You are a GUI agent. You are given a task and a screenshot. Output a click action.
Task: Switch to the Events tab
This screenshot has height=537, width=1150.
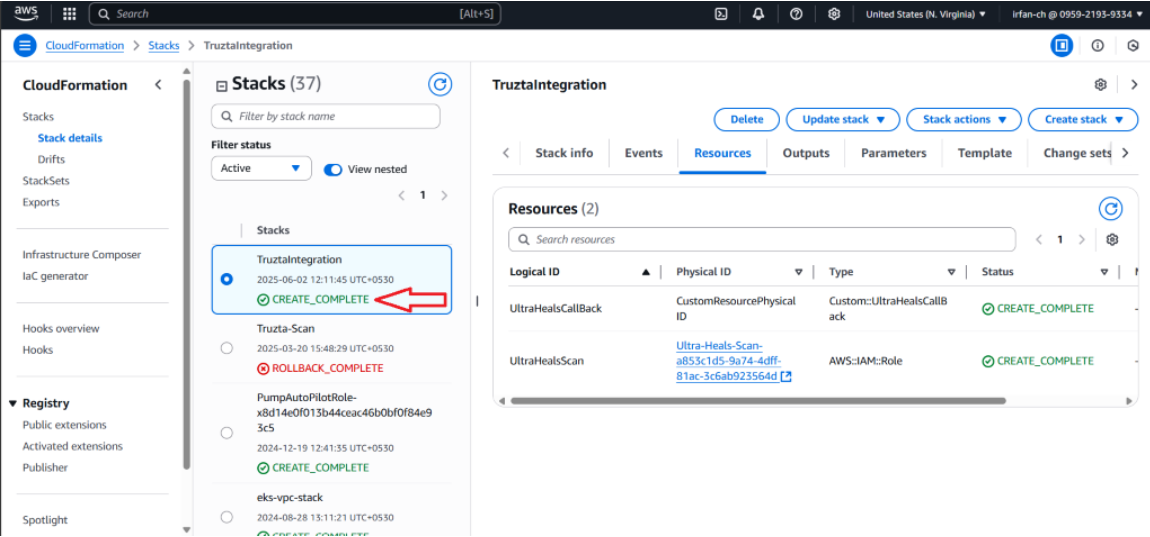coord(643,153)
